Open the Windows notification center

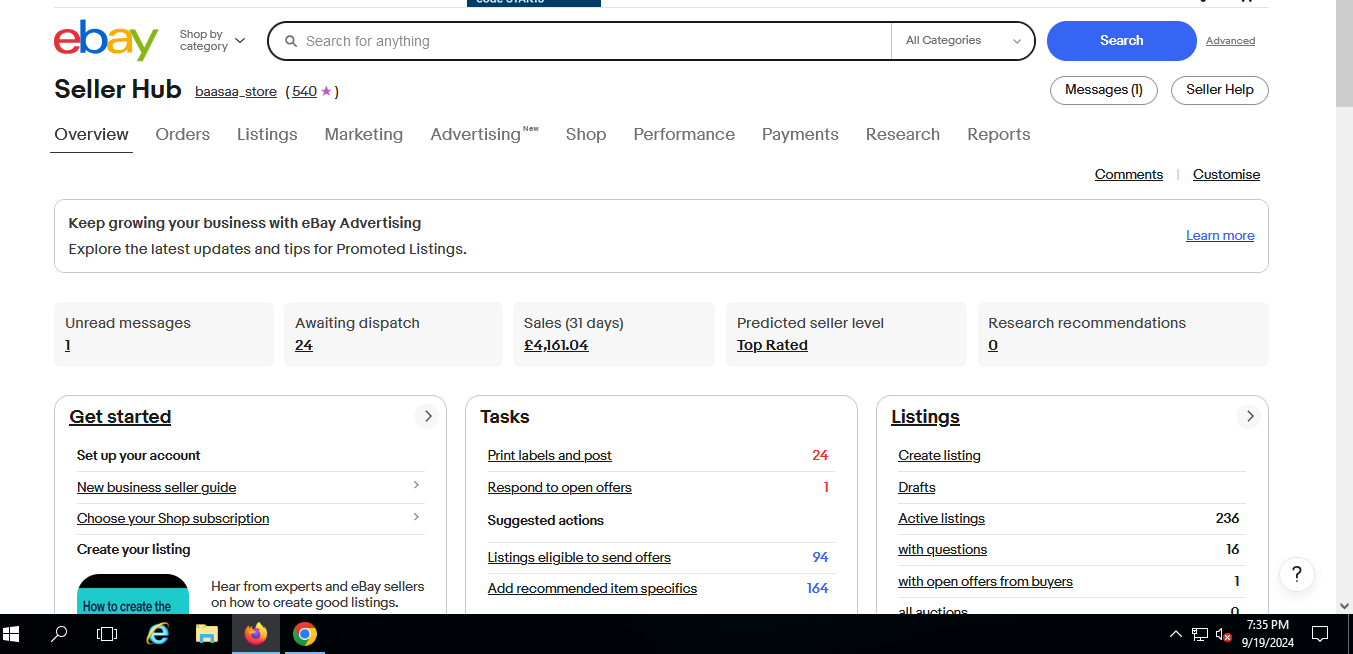point(1320,634)
